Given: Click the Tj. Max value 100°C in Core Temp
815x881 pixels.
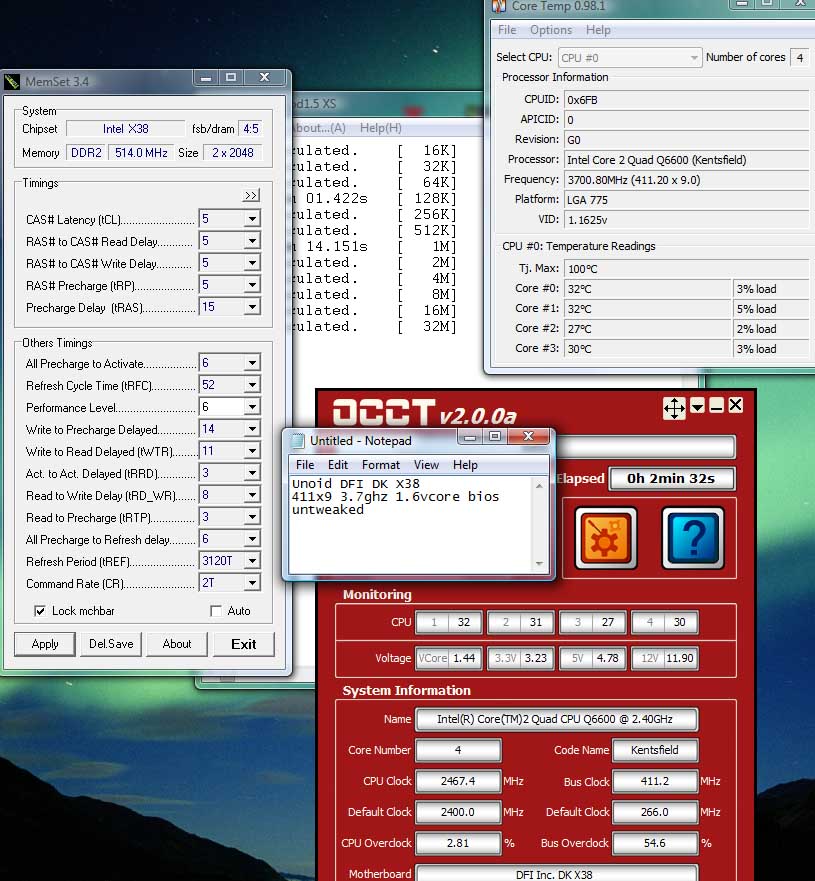Looking at the screenshot, I should point(686,269).
